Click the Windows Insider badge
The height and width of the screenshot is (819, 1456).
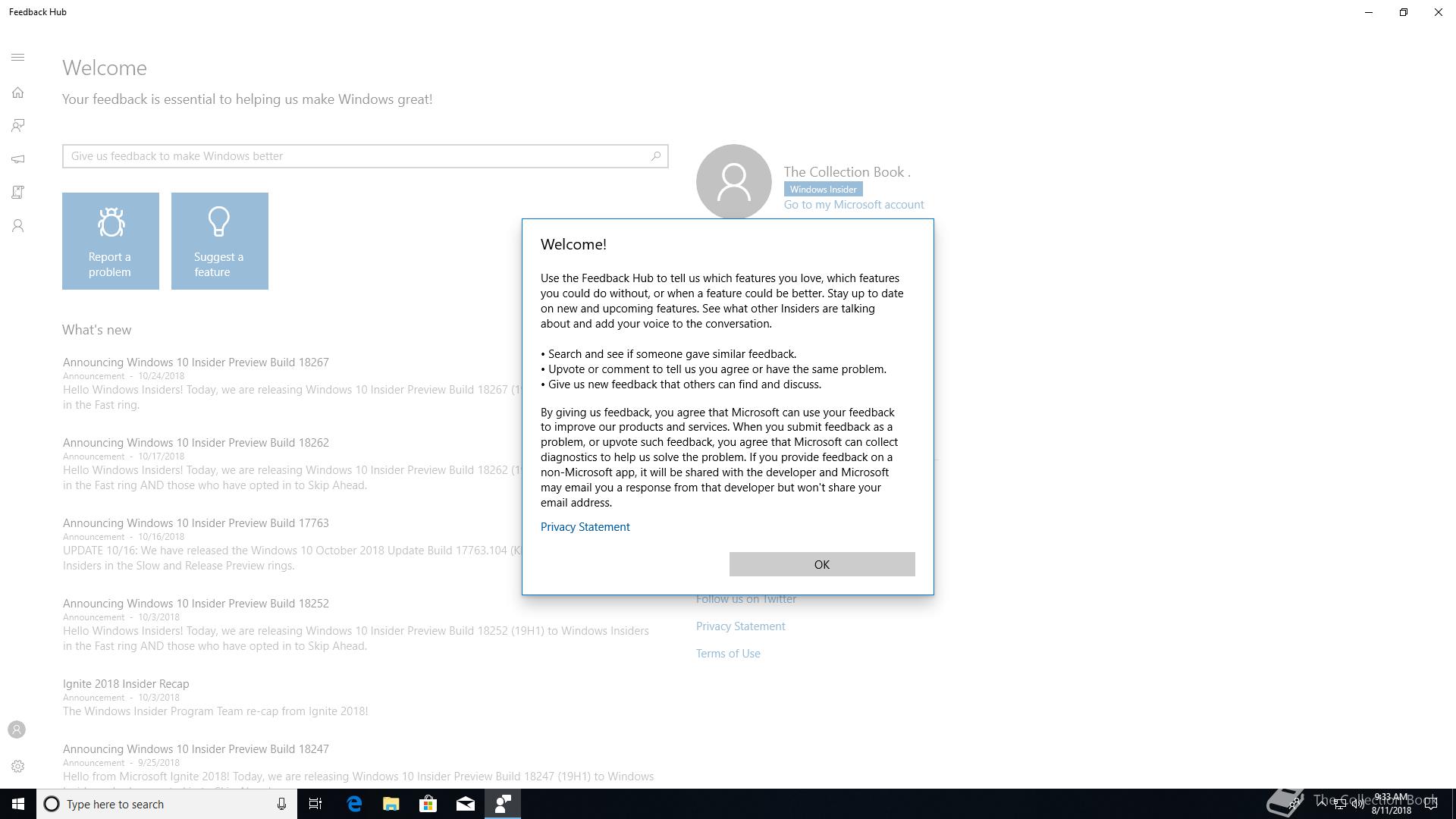(x=823, y=190)
